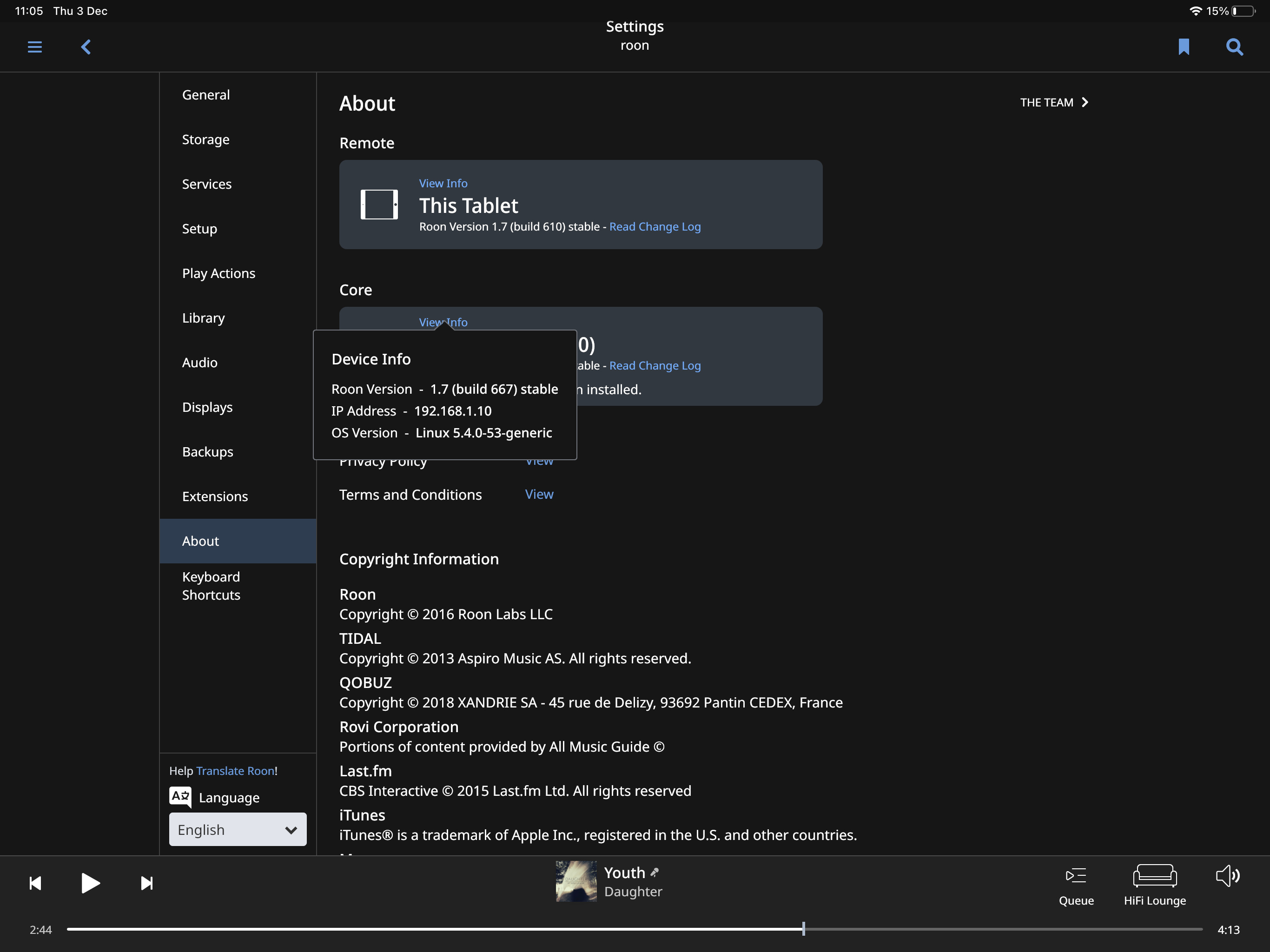Screen dimensions: 1270x952
Task: Open Read Change Log for Core
Action: tap(655, 365)
